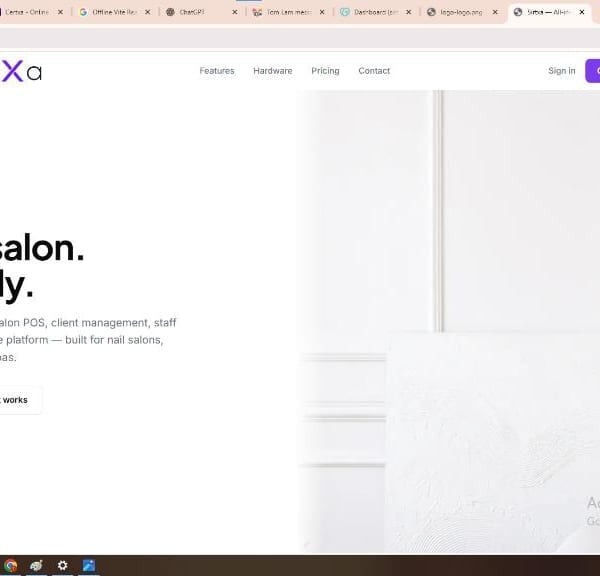Go to the Hardware page link

(x=273, y=71)
